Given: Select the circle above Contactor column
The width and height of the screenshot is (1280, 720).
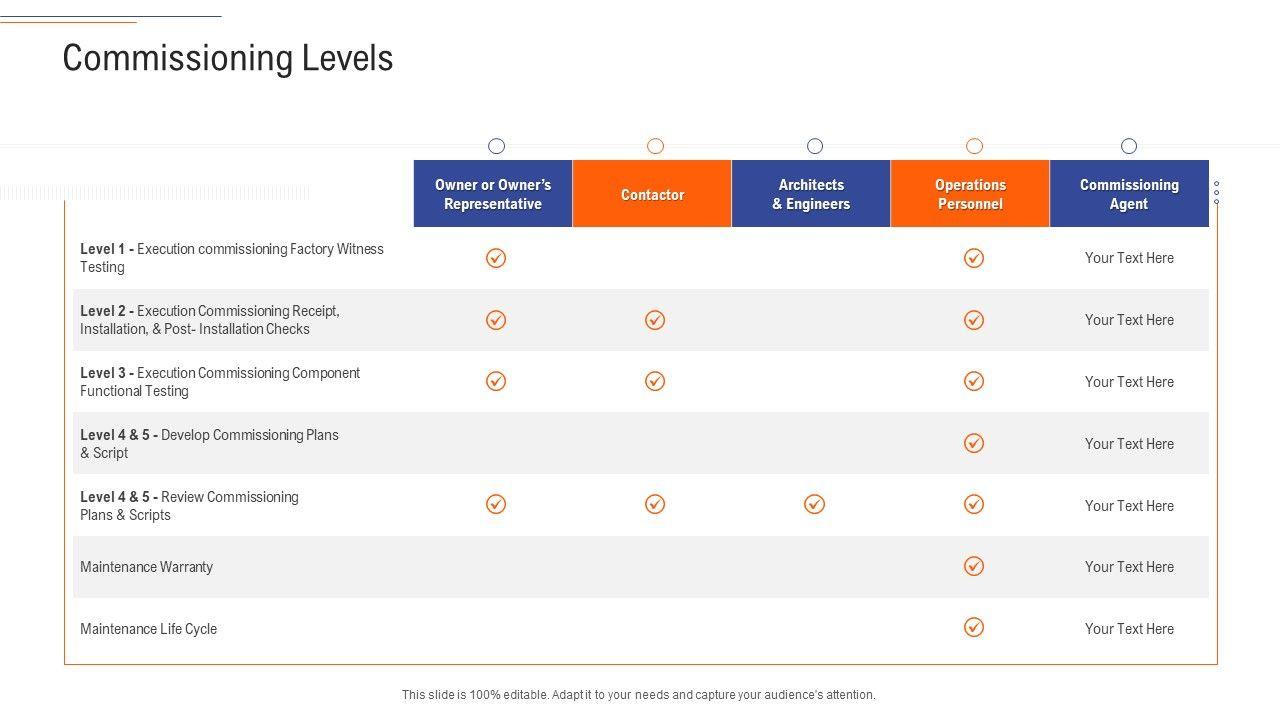Looking at the screenshot, I should point(655,146).
